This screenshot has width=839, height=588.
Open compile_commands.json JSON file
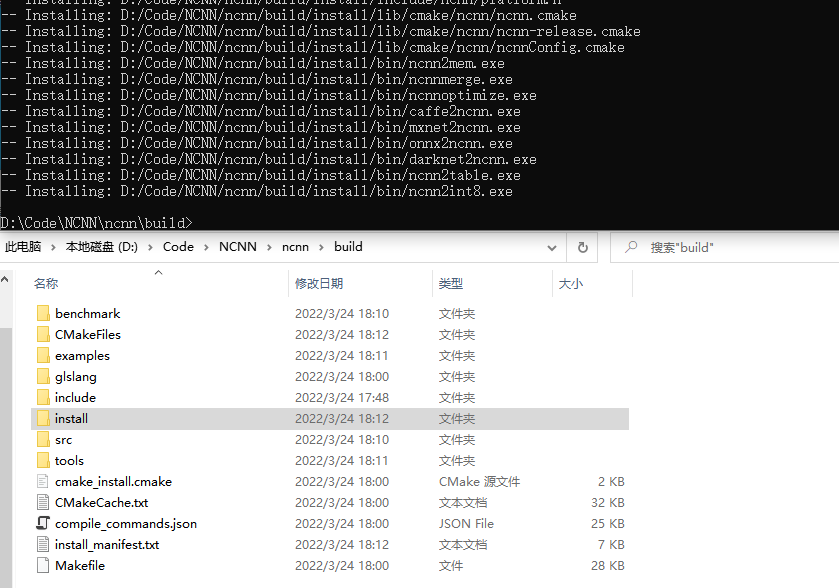(x=124, y=523)
